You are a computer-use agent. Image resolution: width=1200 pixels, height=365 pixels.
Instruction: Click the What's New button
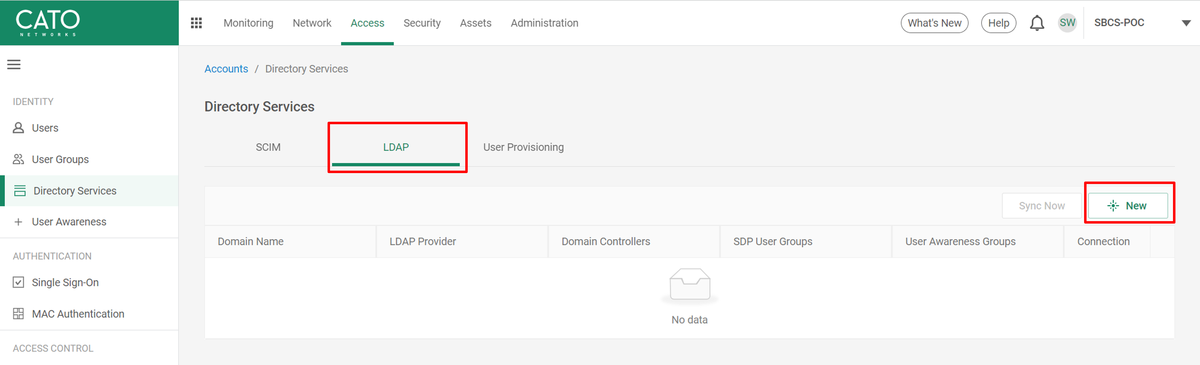pyautogui.click(x=934, y=23)
